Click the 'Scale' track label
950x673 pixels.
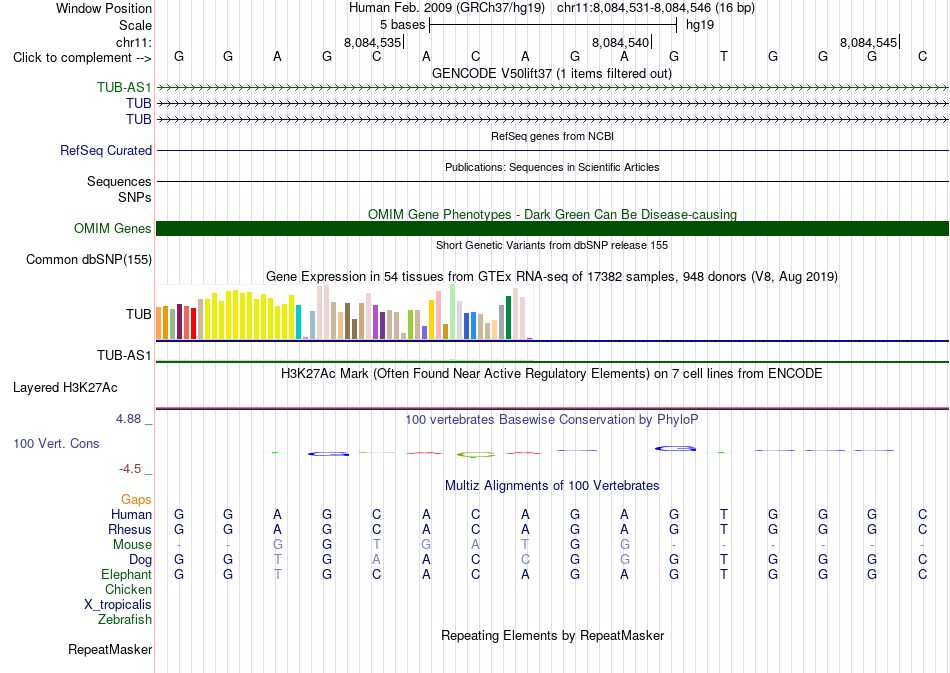[x=135, y=25]
